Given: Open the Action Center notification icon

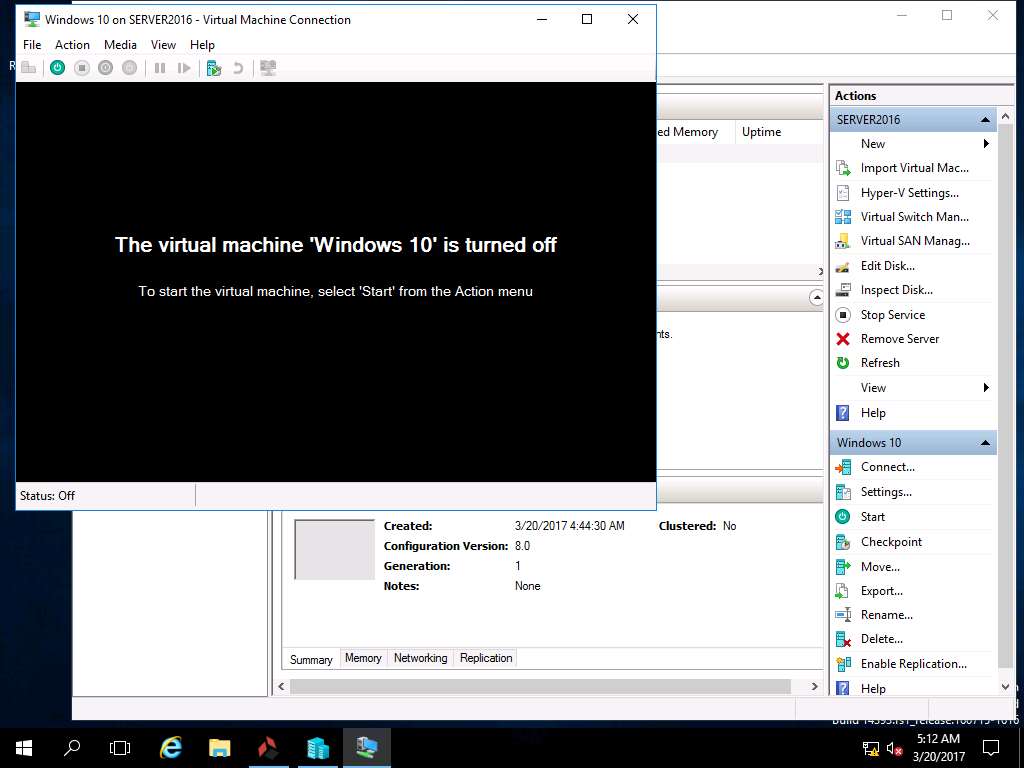Looking at the screenshot, I should [991, 748].
